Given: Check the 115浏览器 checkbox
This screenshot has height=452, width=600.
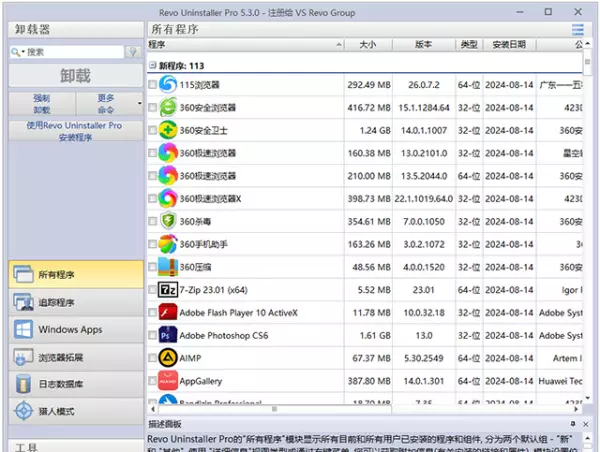Looking at the screenshot, I should pos(152,84).
